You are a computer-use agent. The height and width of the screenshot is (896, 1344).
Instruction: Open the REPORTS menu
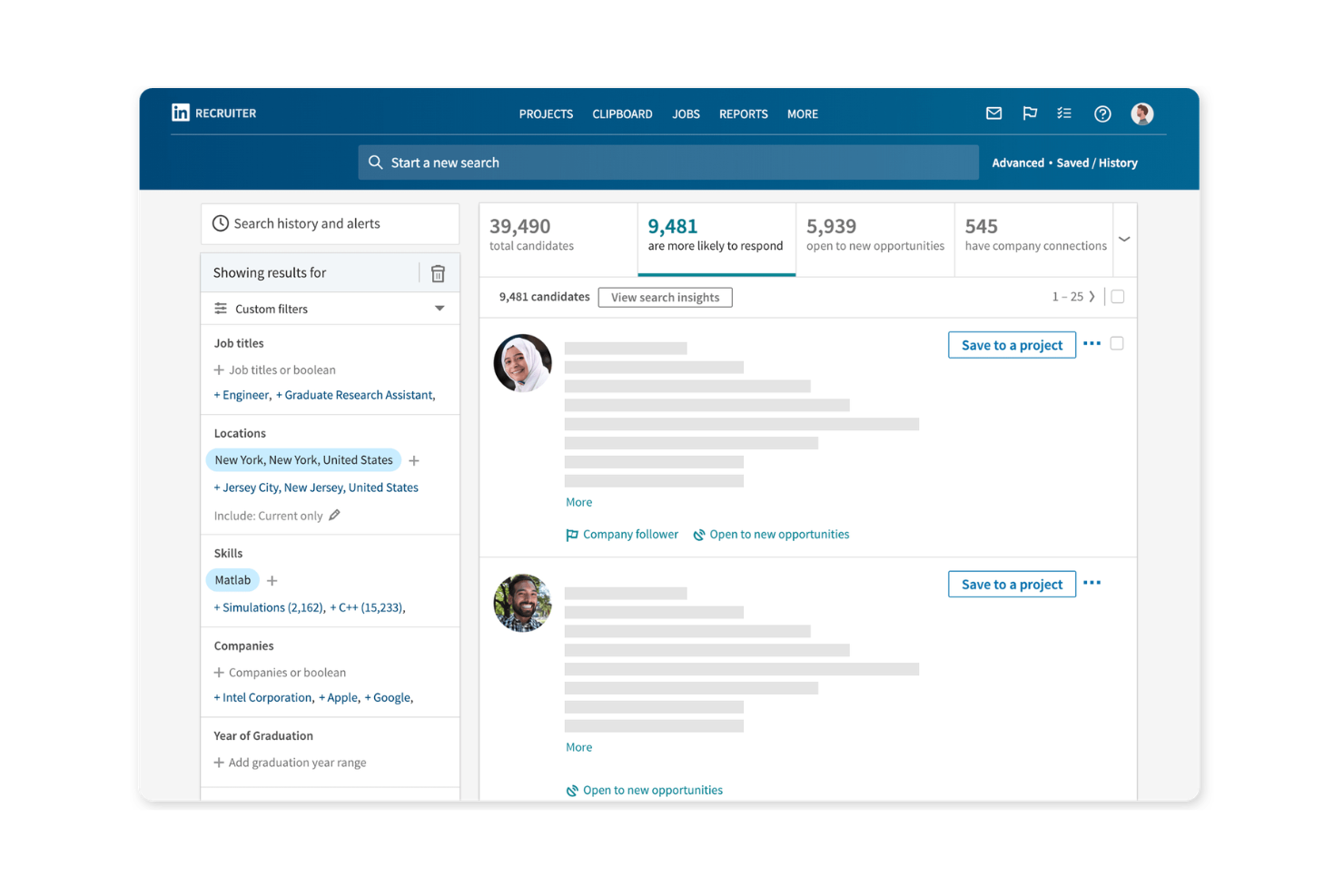point(744,113)
